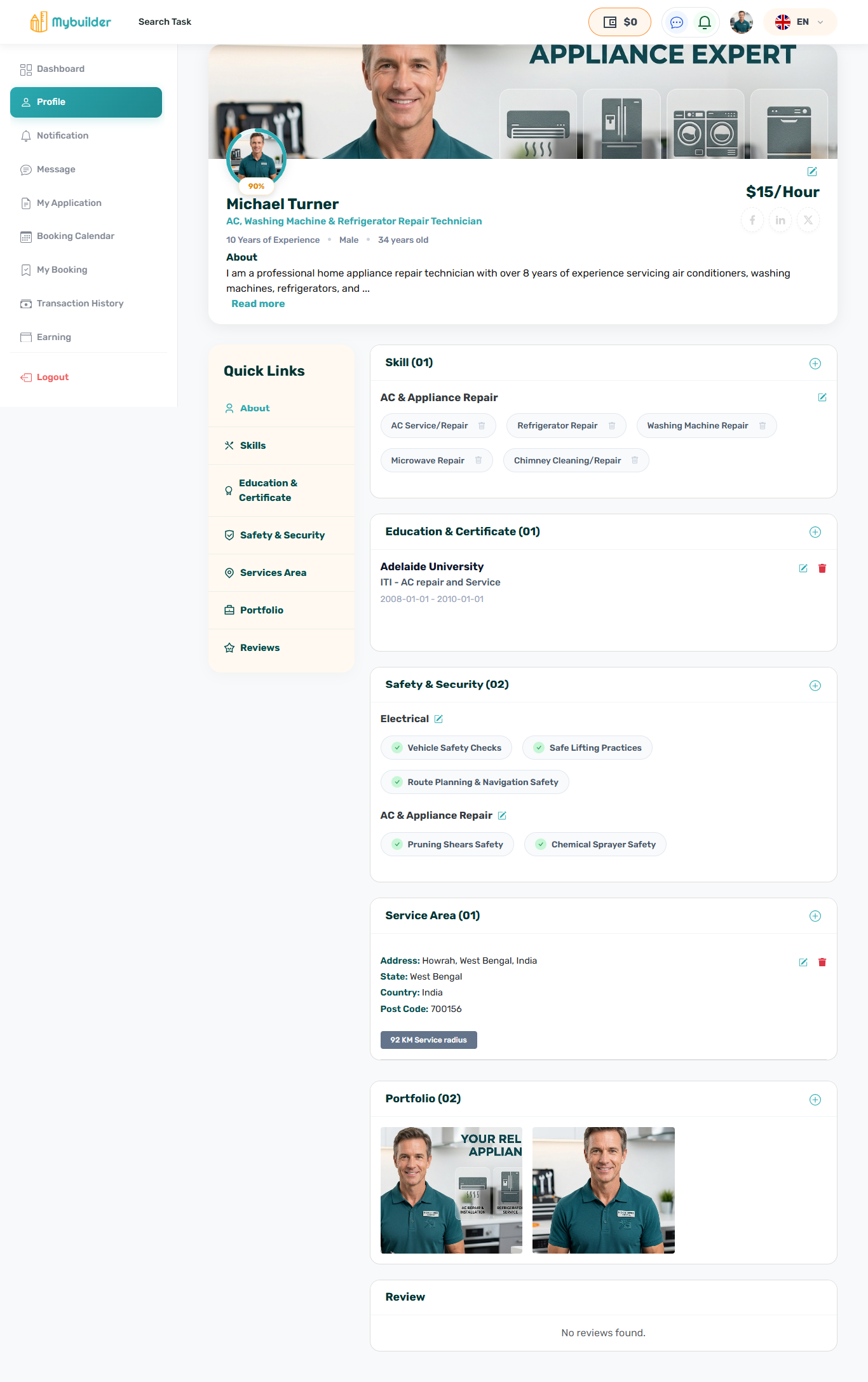
Task: Open the X (Twitter) social link icon
Action: (808, 220)
